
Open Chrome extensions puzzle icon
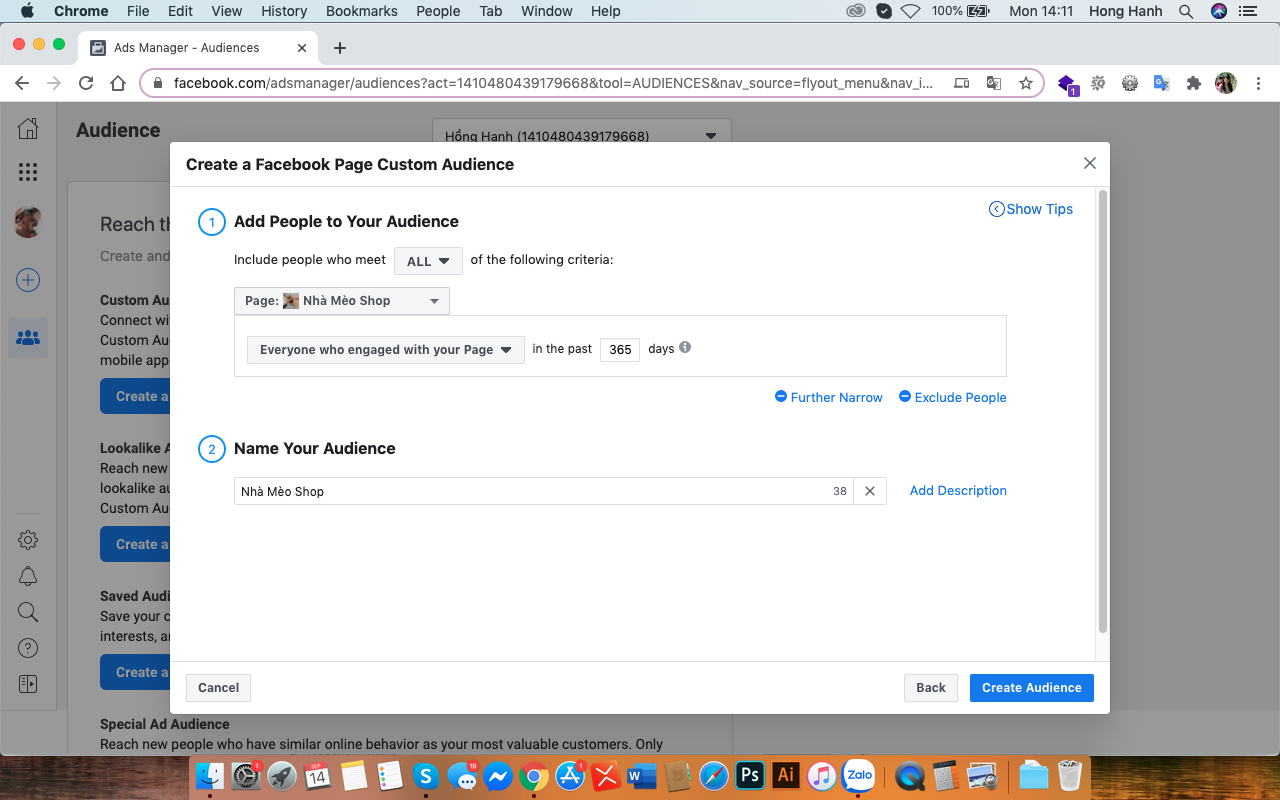point(1193,83)
